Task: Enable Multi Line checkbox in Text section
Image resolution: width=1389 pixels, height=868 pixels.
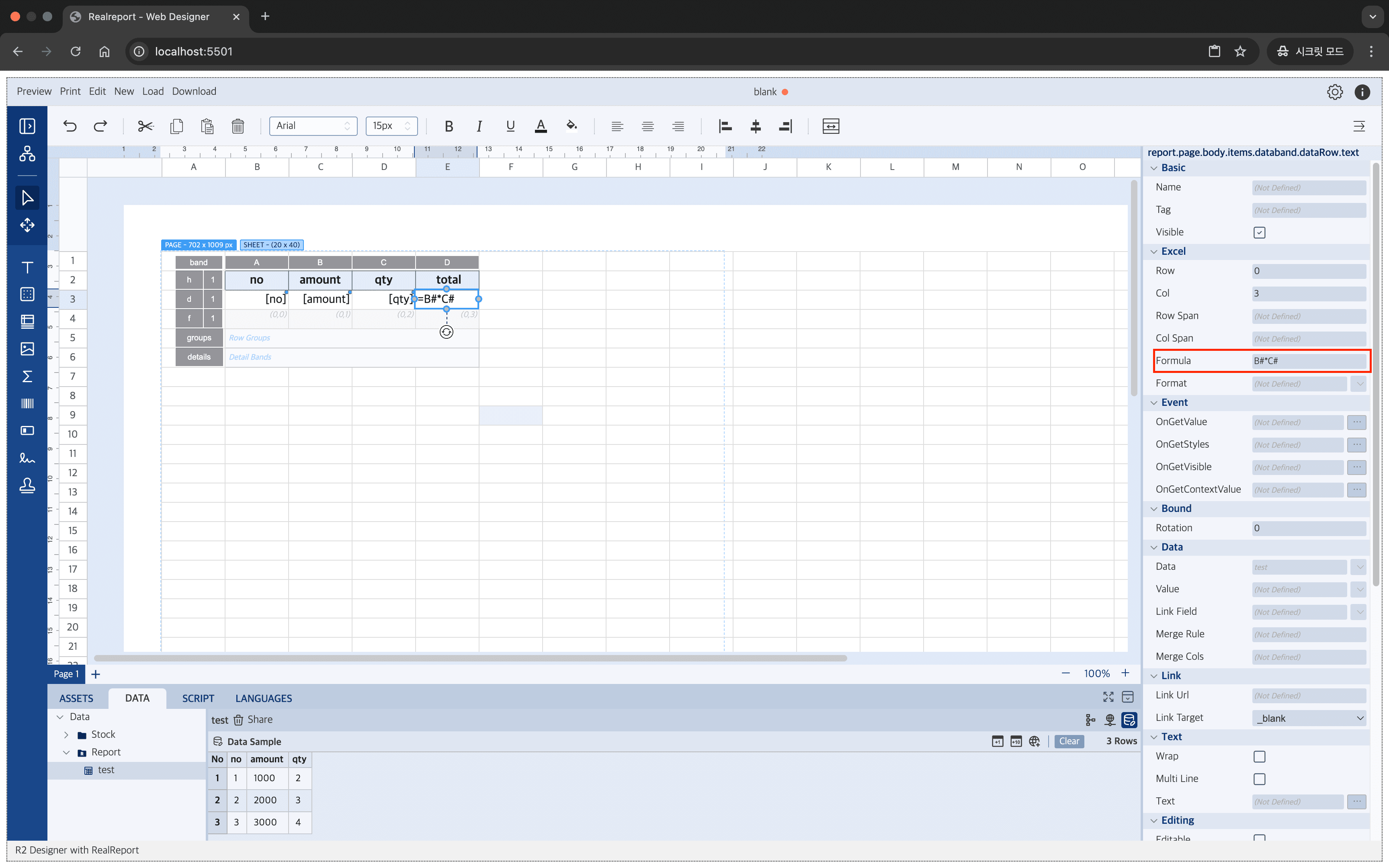Action: [1259, 778]
